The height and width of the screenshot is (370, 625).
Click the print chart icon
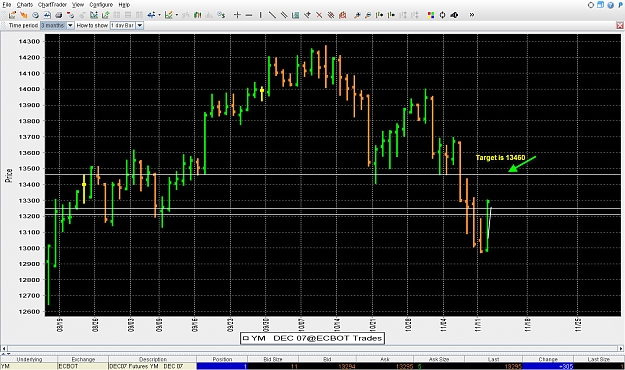(59, 15)
